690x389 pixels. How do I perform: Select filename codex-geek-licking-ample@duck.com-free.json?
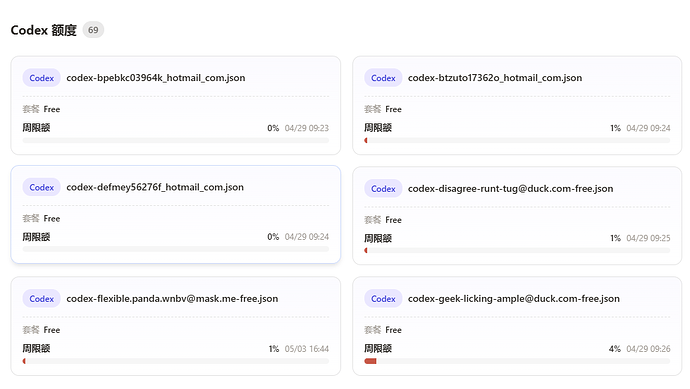point(514,299)
